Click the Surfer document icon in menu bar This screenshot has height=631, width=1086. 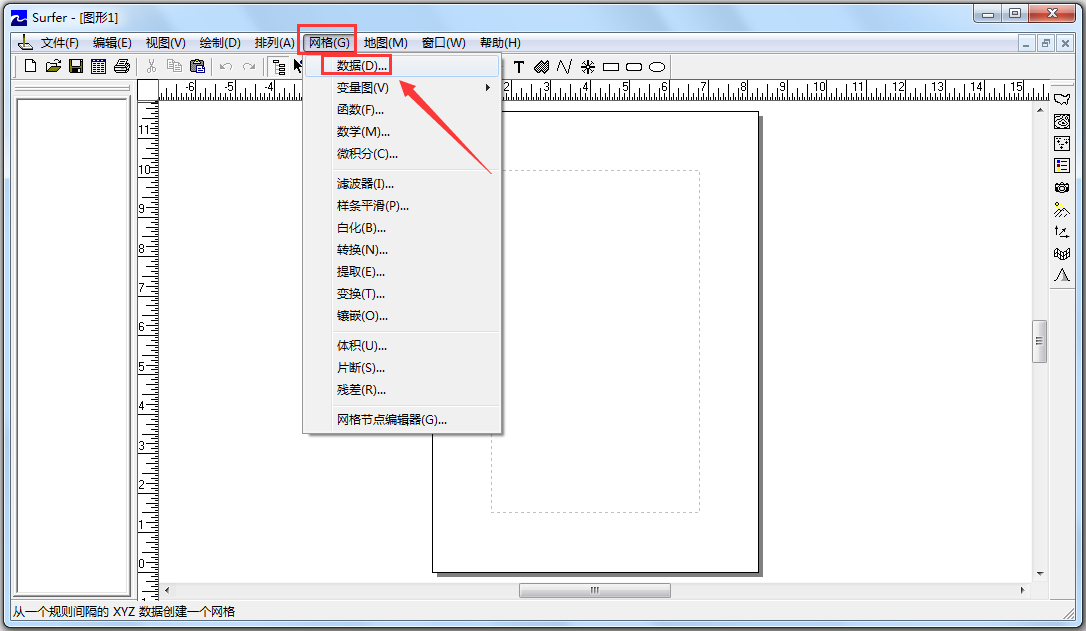24,42
